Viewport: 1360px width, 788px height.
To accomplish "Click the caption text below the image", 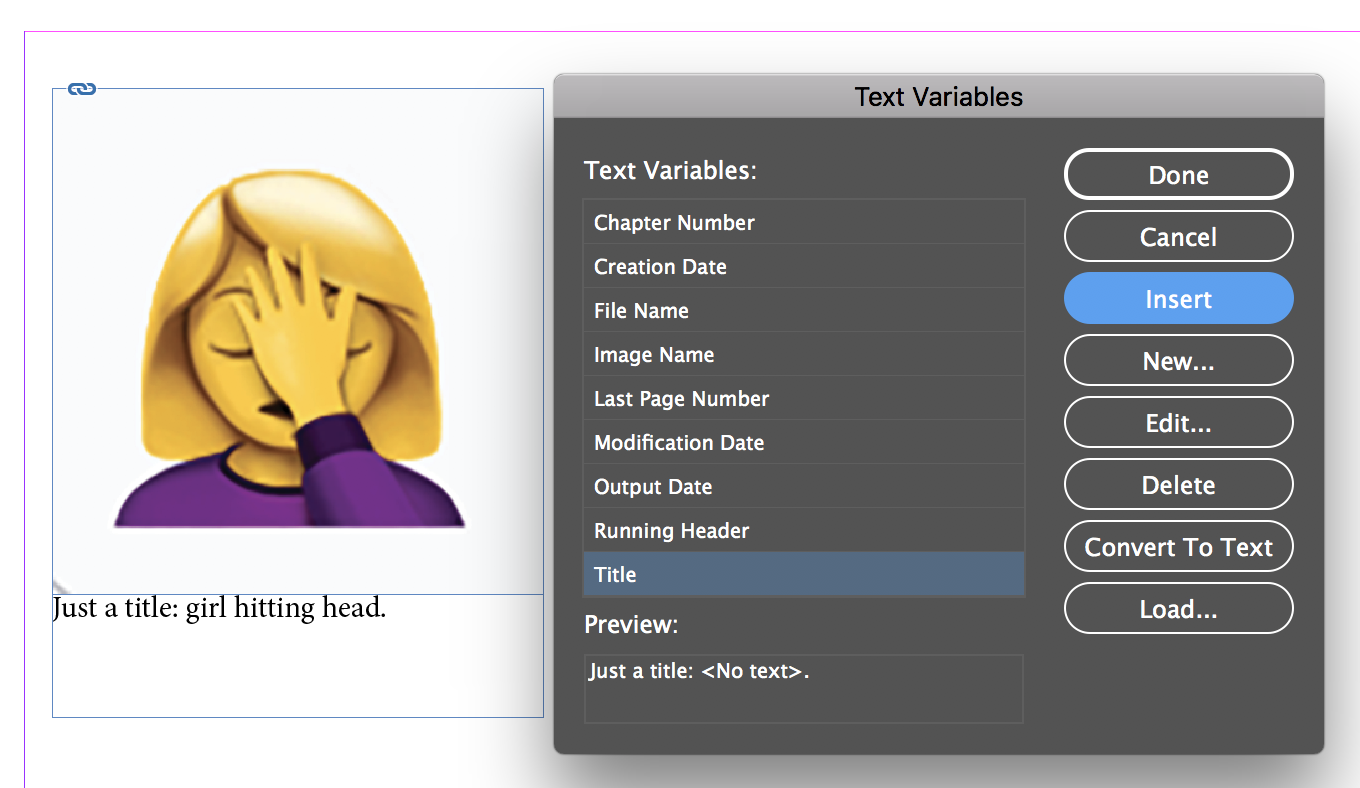I will [219, 608].
